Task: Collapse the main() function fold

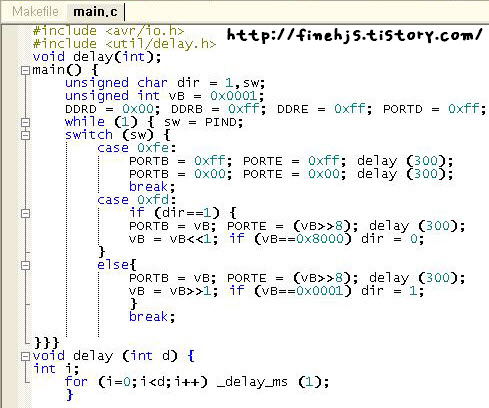Action: pos(25,70)
